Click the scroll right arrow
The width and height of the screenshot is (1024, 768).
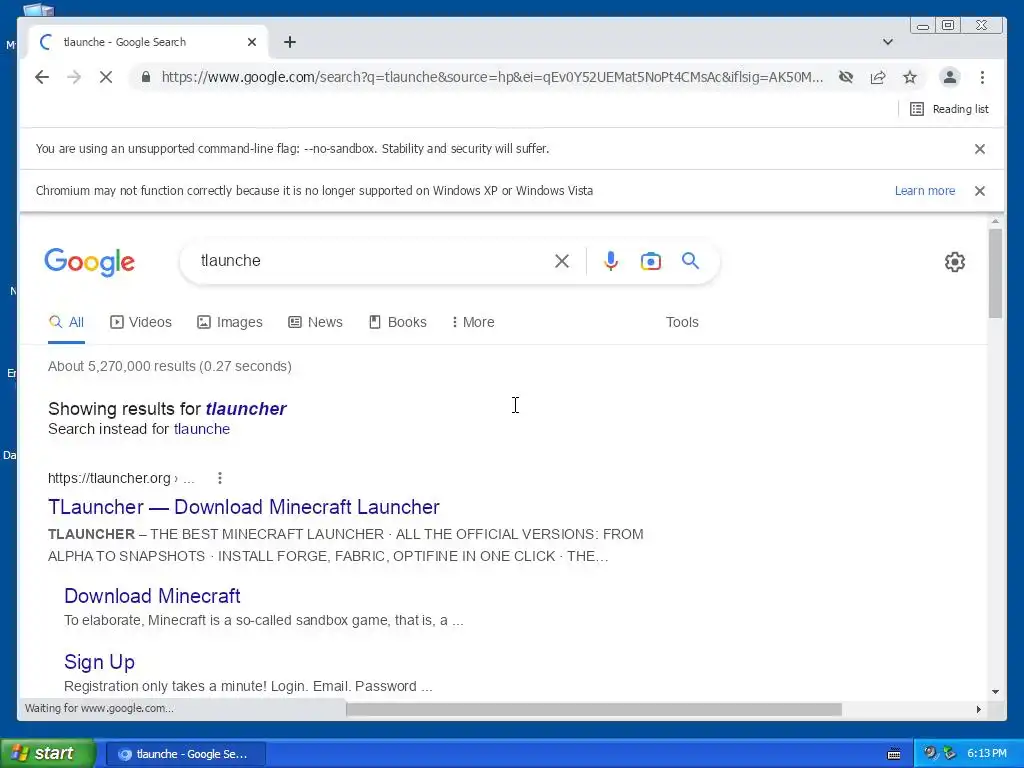pyautogui.click(x=978, y=709)
